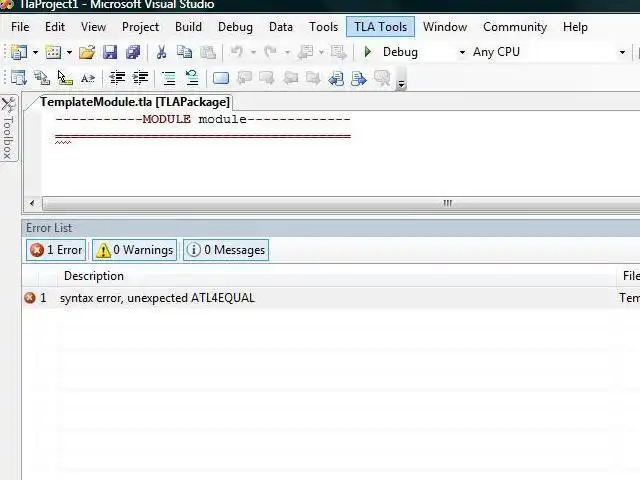This screenshot has width=640, height=480.
Task: Expand the Add New Item dropdown arrow
Action: pos(69,52)
